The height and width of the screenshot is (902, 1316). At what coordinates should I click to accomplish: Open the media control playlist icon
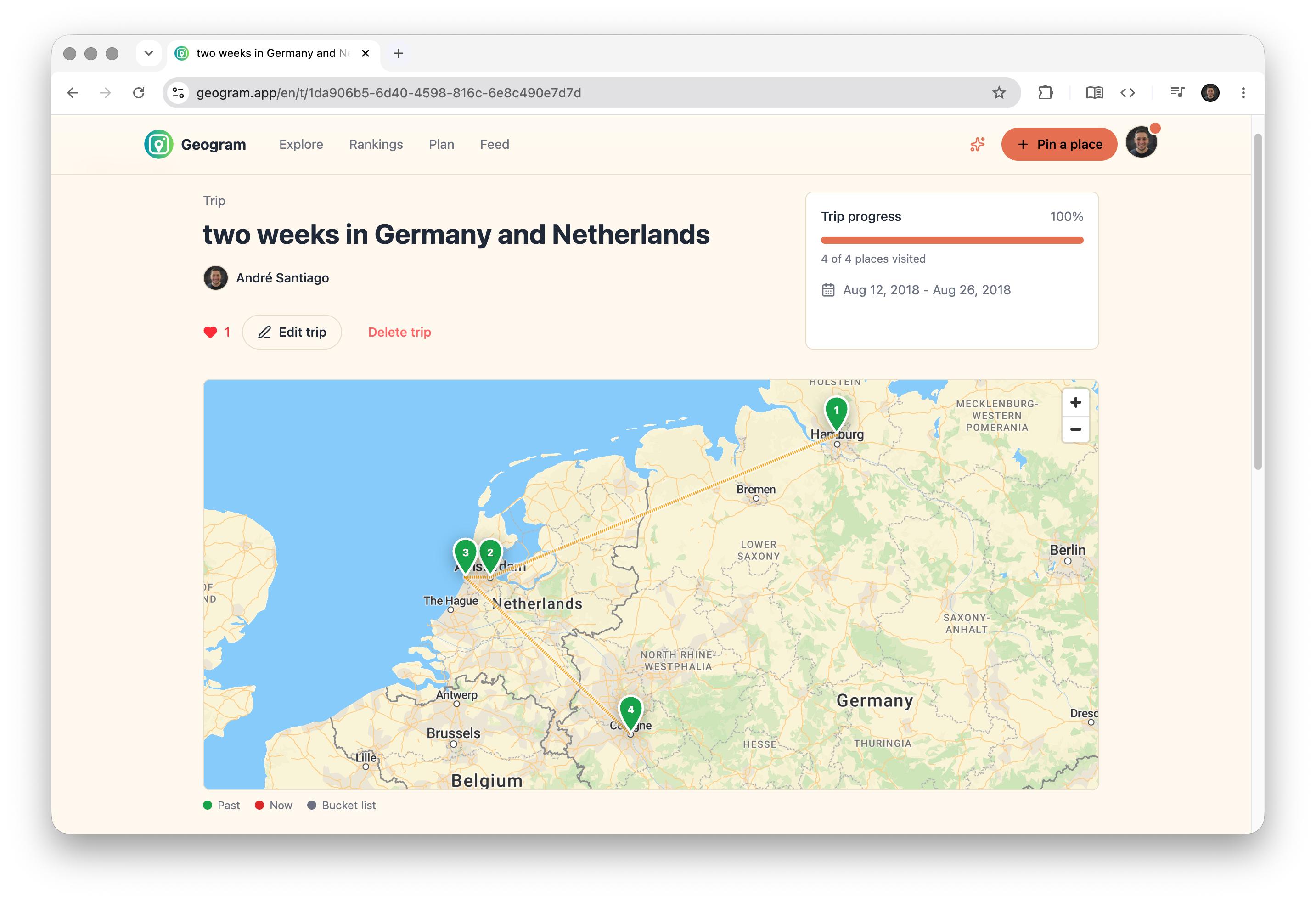point(1177,93)
